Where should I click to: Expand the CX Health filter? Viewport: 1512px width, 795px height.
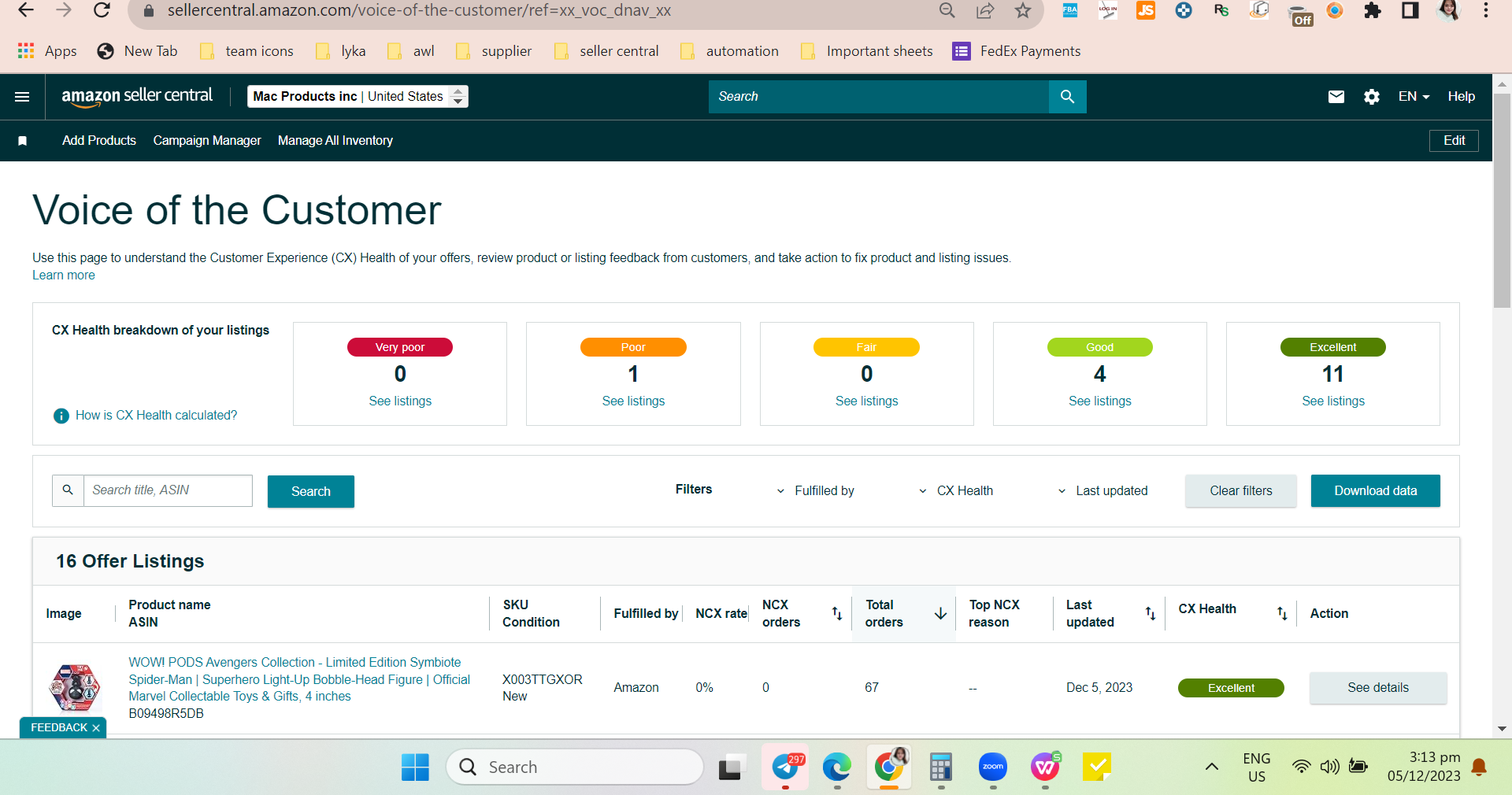(x=956, y=491)
